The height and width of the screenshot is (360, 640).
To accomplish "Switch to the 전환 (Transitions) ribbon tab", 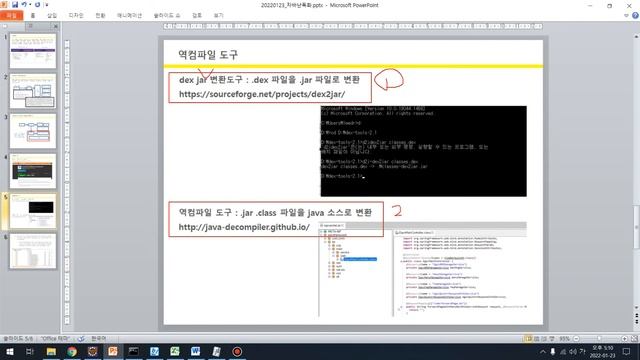I will point(100,16).
